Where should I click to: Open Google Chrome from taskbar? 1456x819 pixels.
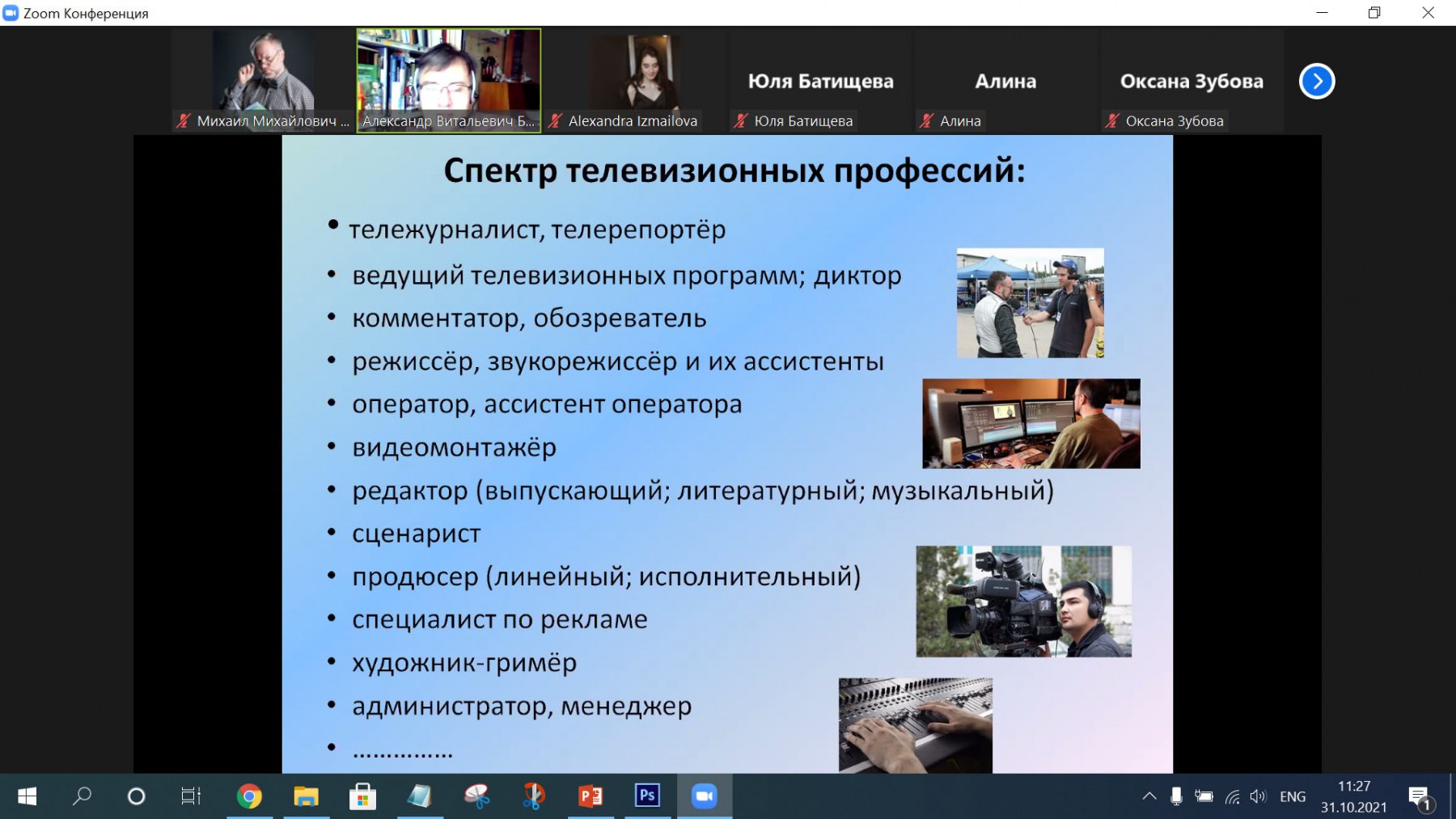pos(249,796)
